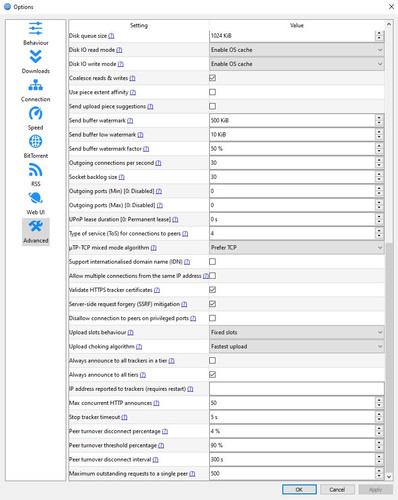
Task: Click the OK button
Action: coord(299,490)
